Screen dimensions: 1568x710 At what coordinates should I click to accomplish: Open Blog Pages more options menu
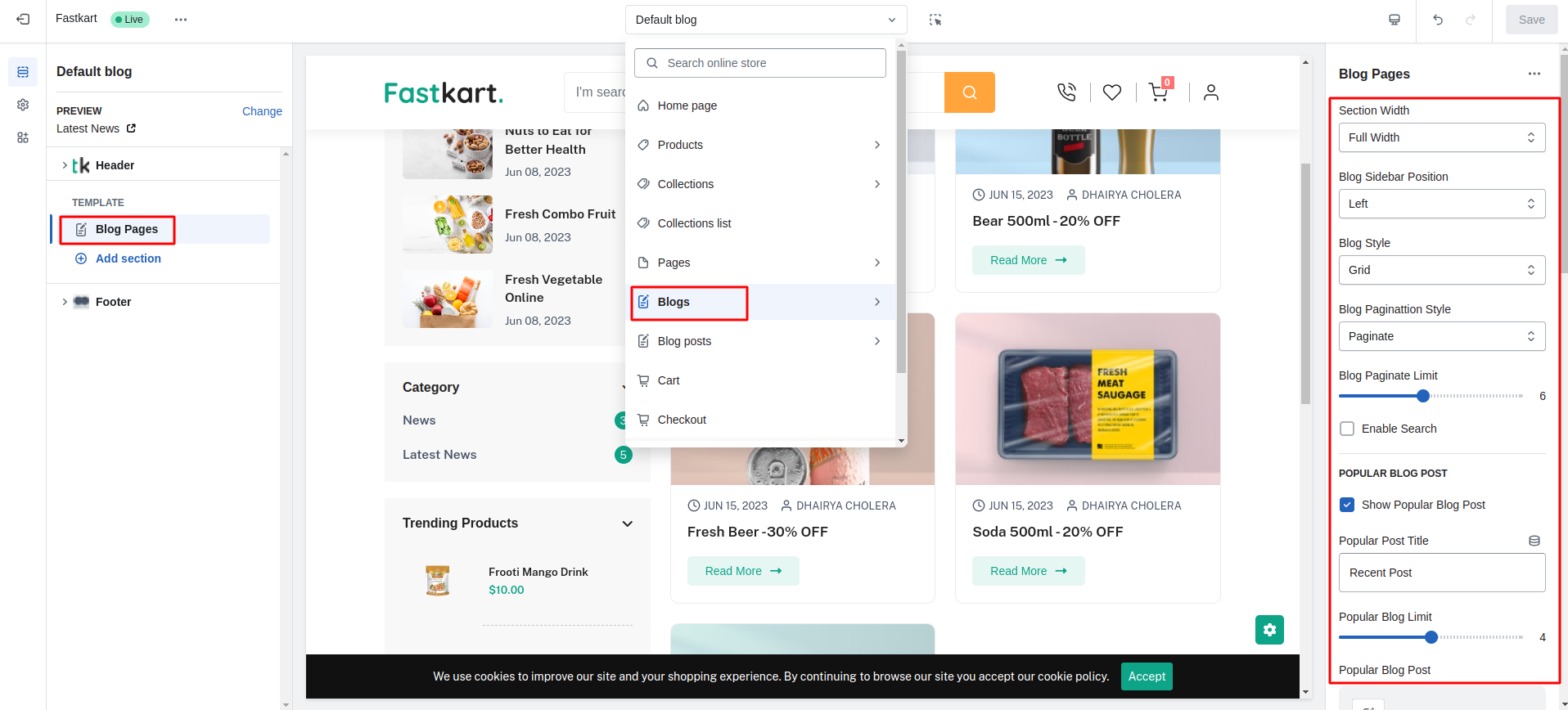(1534, 74)
